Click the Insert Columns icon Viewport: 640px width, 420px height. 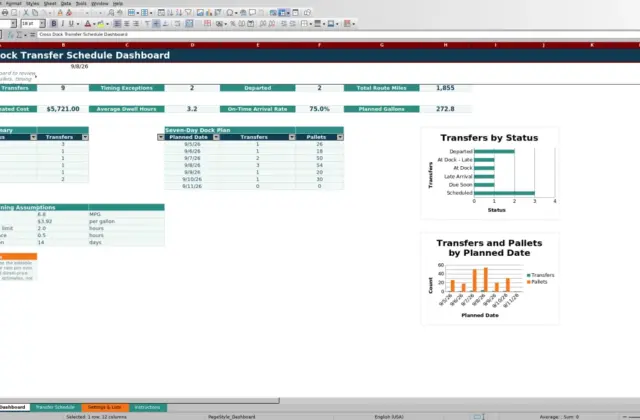144,13
